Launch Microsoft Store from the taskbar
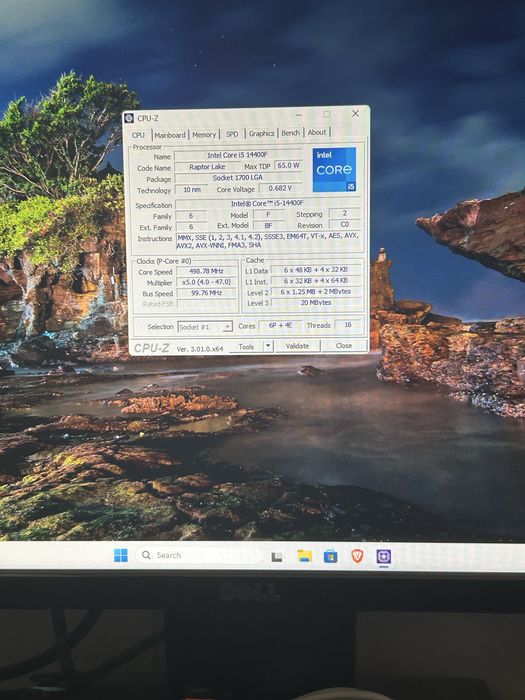 (330, 557)
